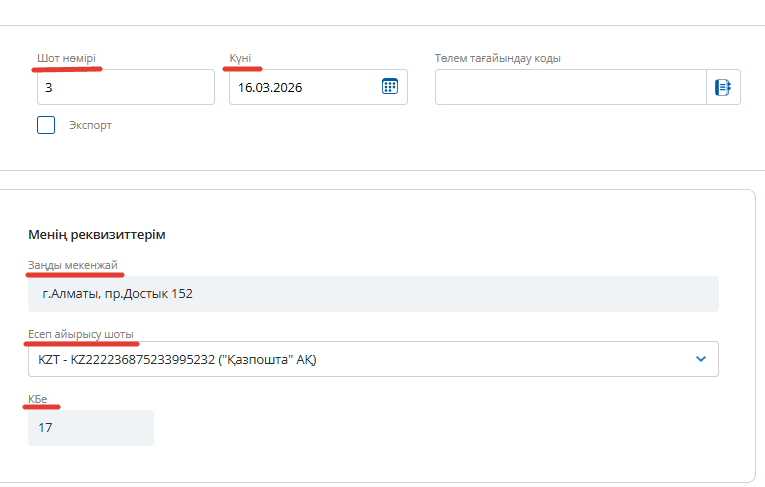Click the 16.03.2026 date value
This screenshot has height=487, width=765.
270,87
